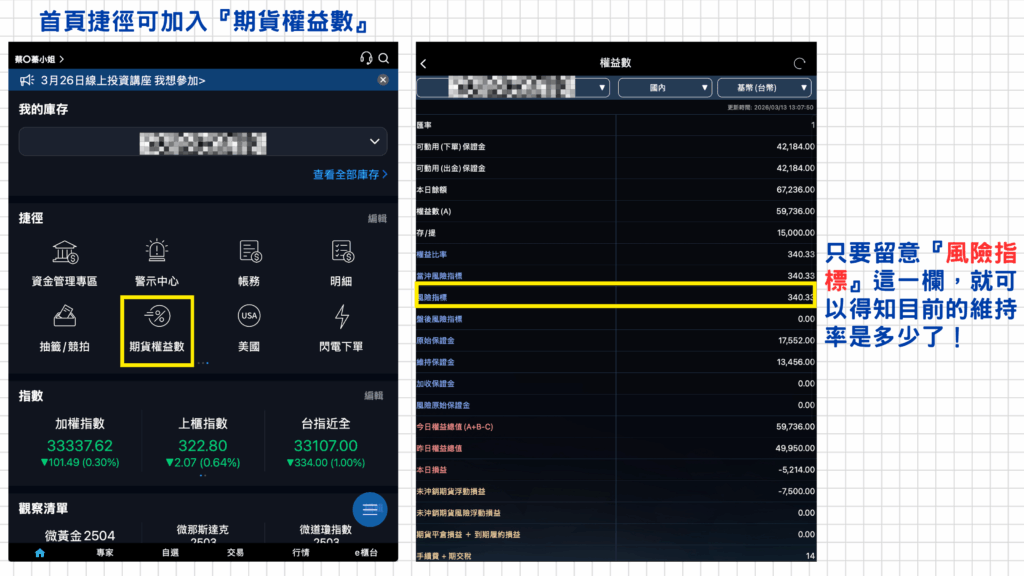The image size is (1024, 576).
Task: Refresh the 權益數 page
Action: point(799,64)
